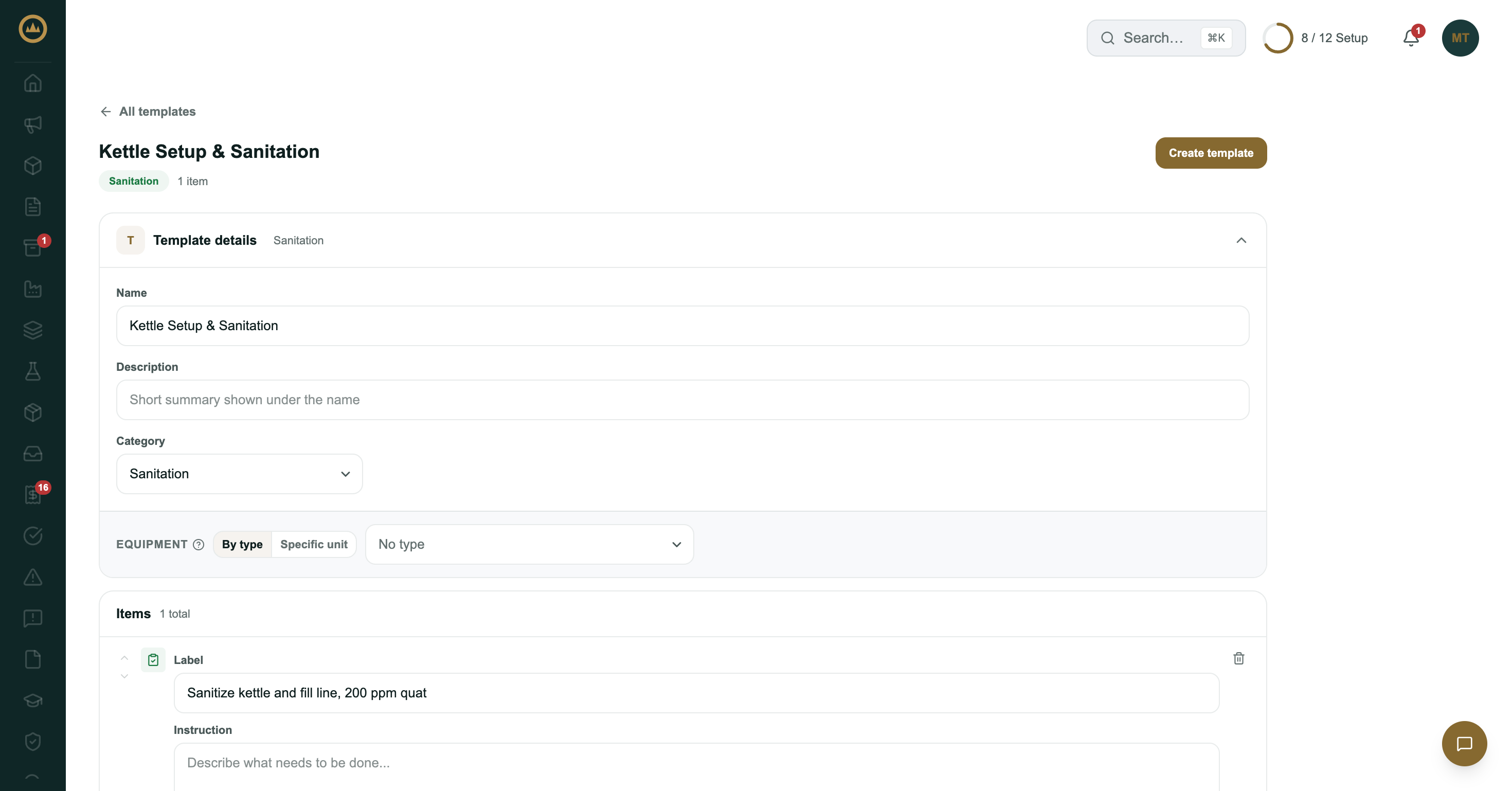Open the warning triangle icon in sidebar
The width and height of the screenshot is (1512, 791).
point(33,577)
